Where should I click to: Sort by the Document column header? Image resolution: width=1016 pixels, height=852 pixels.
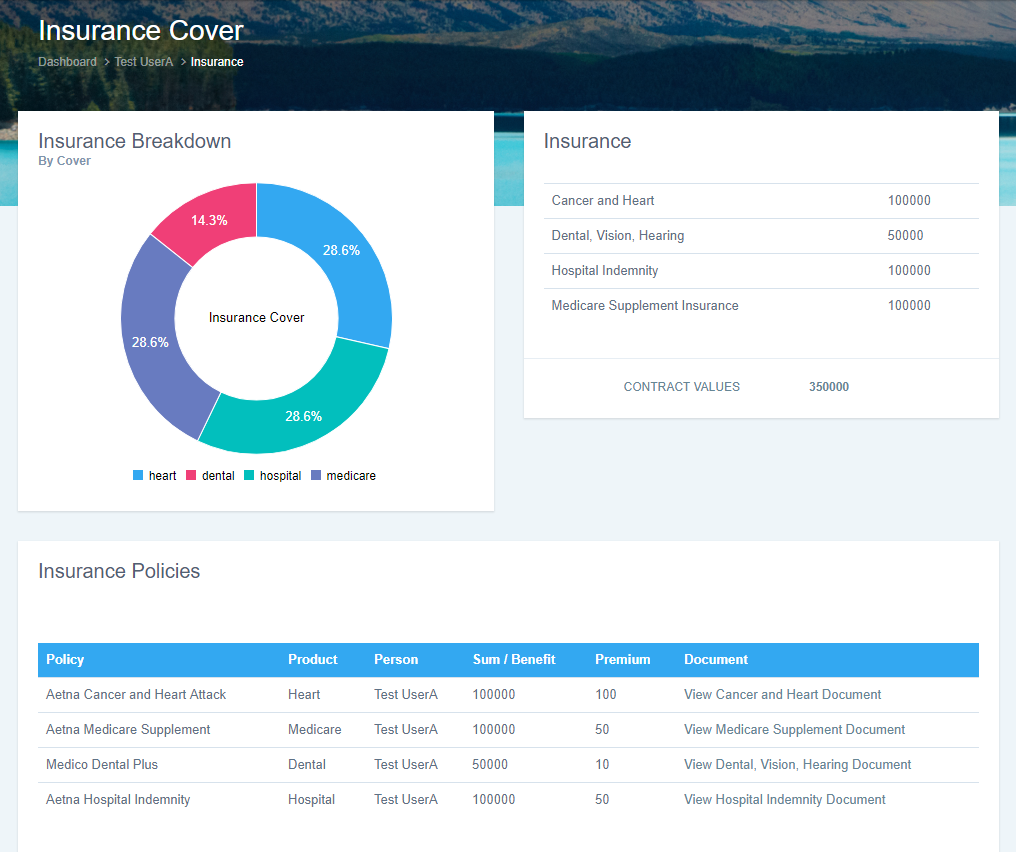coord(716,660)
